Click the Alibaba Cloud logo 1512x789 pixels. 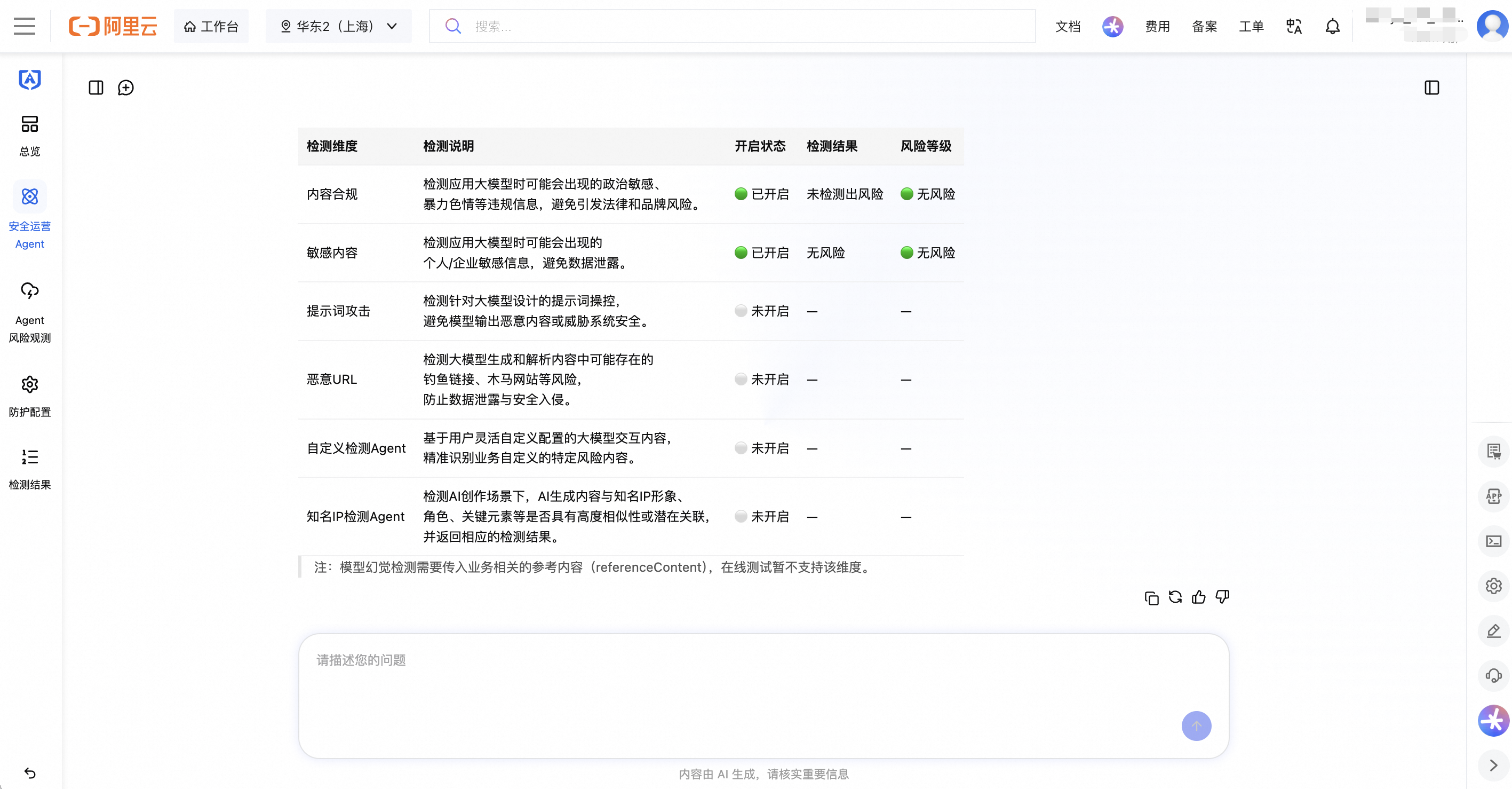113,27
